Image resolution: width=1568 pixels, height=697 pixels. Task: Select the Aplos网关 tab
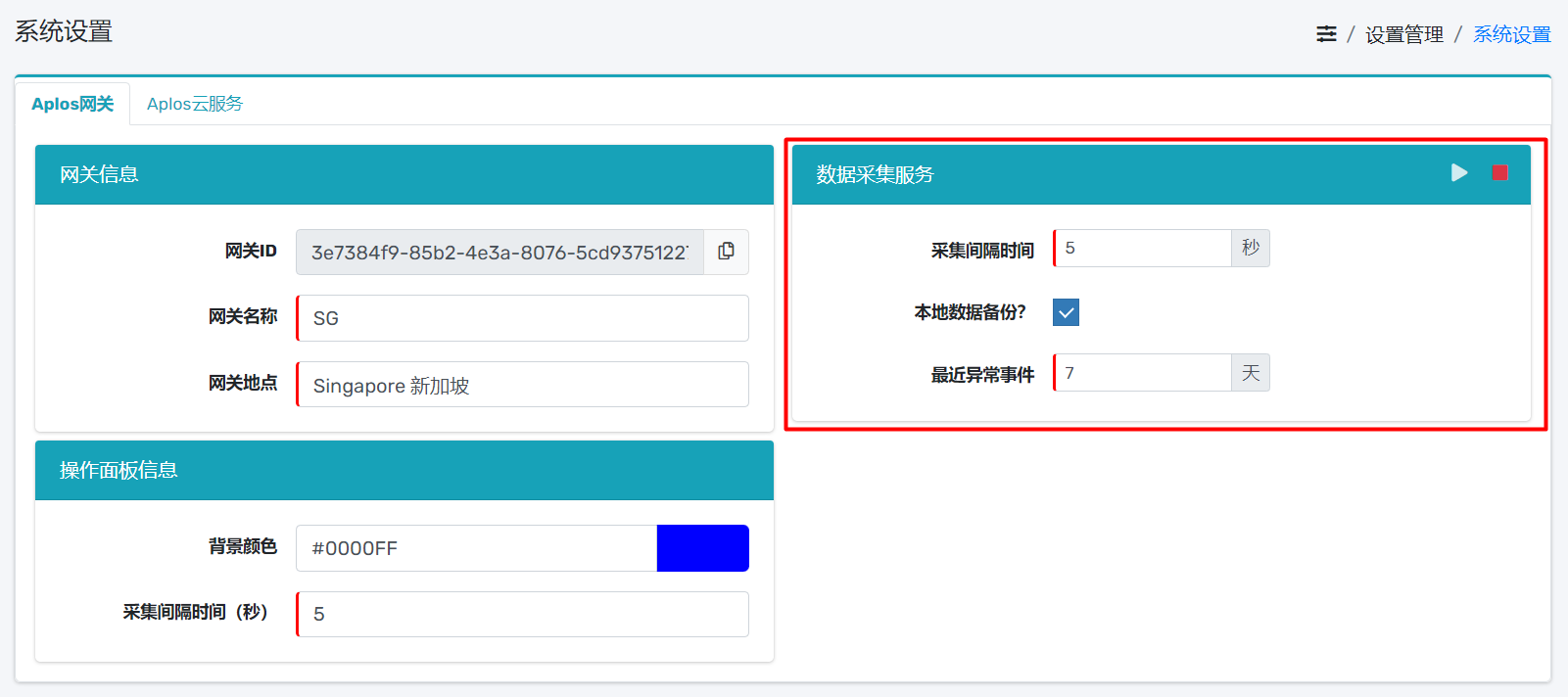(72, 104)
